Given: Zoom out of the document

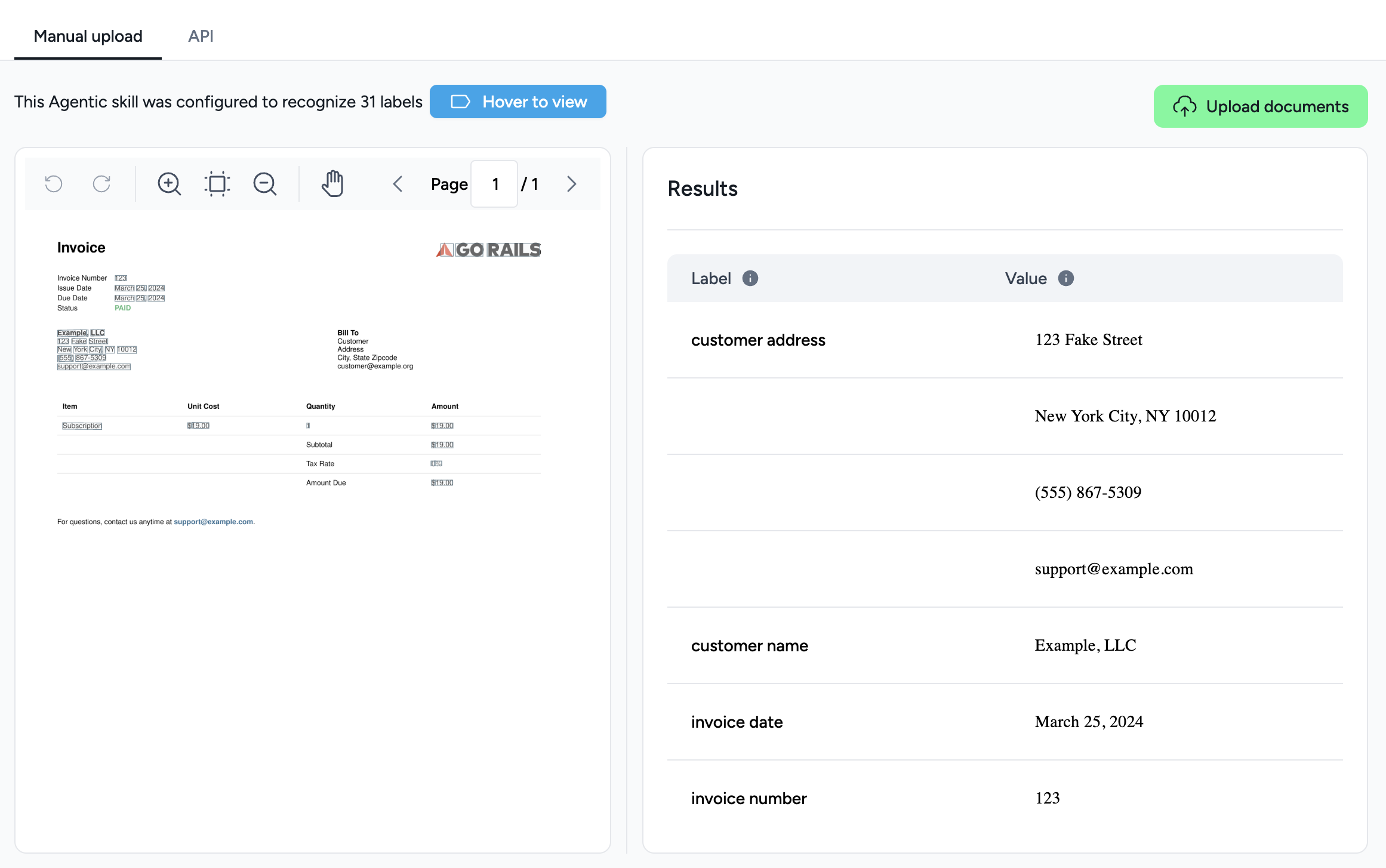Looking at the screenshot, I should tap(264, 184).
